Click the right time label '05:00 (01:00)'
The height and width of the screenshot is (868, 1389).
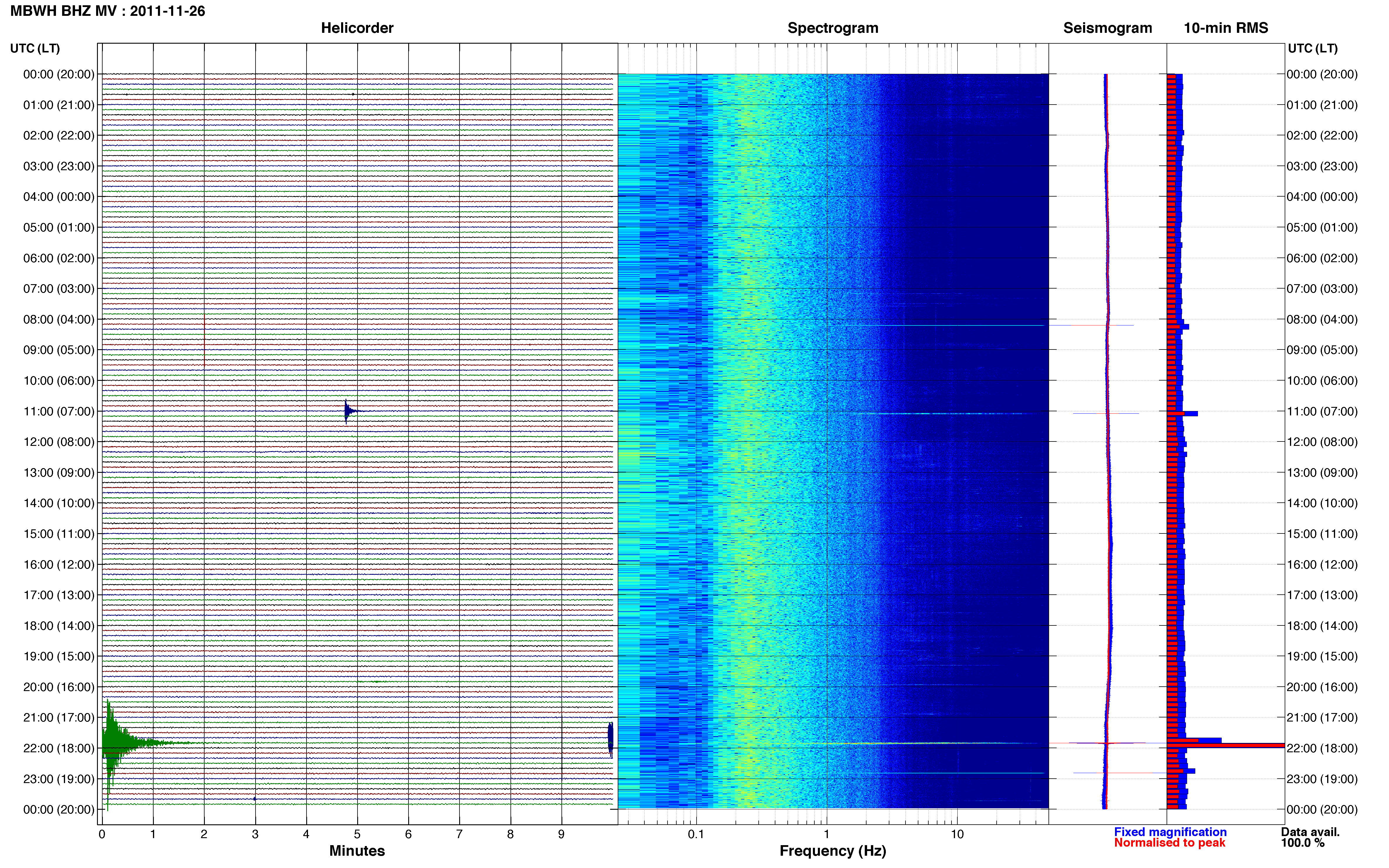tap(1322, 227)
